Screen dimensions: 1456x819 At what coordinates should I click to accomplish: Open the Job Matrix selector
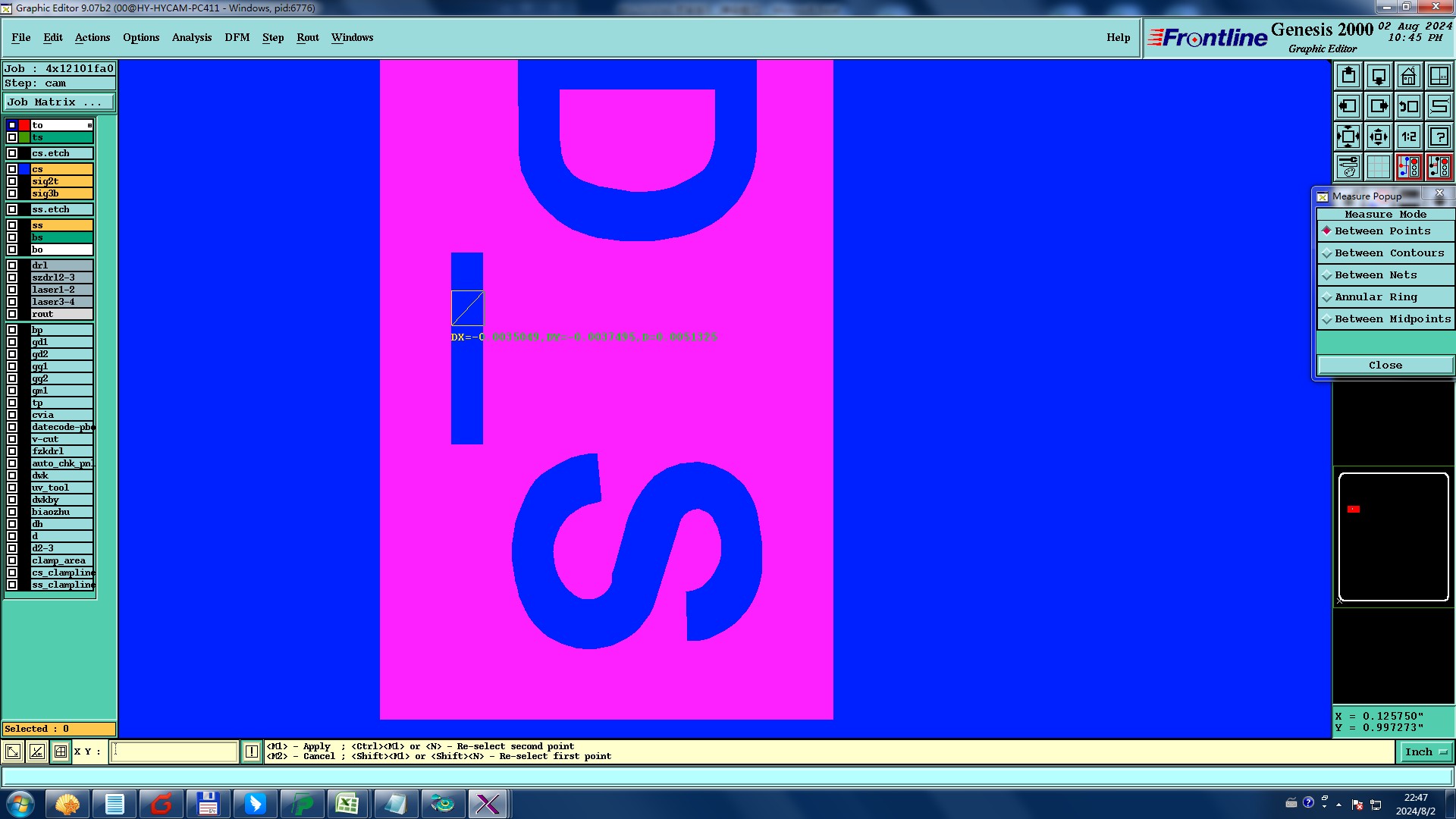(59, 102)
